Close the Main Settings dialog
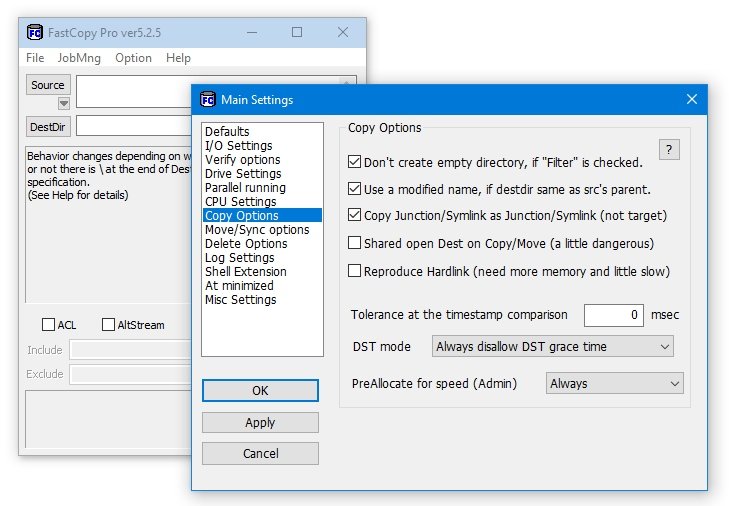 (x=691, y=100)
